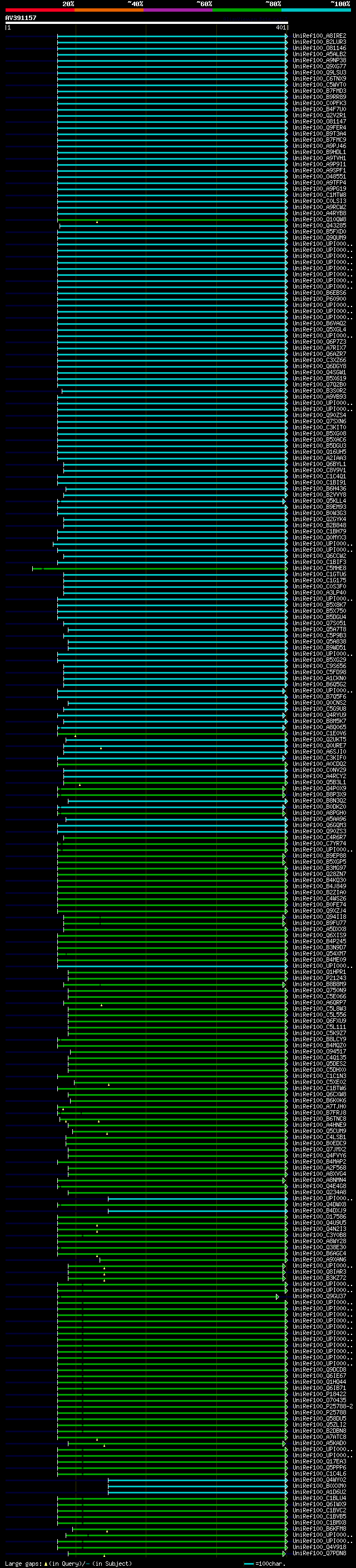Click alignment end arrow for UniRef100_A8IRE2
The width and height of the screenshot is (356, 1568).
click(x=286, y=37)
